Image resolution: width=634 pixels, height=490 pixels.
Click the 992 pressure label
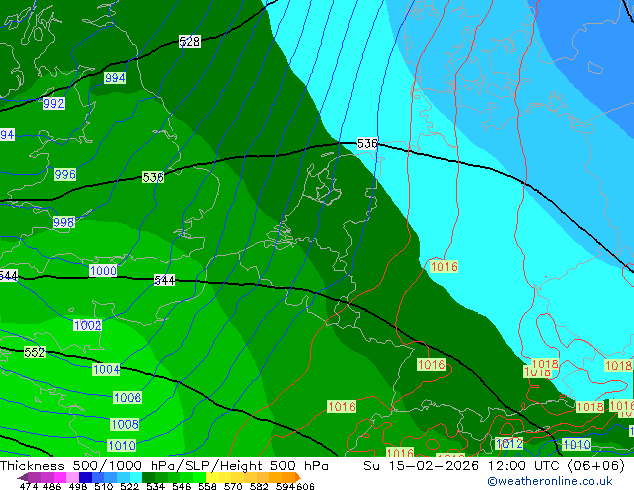click(x=54, y=103)
